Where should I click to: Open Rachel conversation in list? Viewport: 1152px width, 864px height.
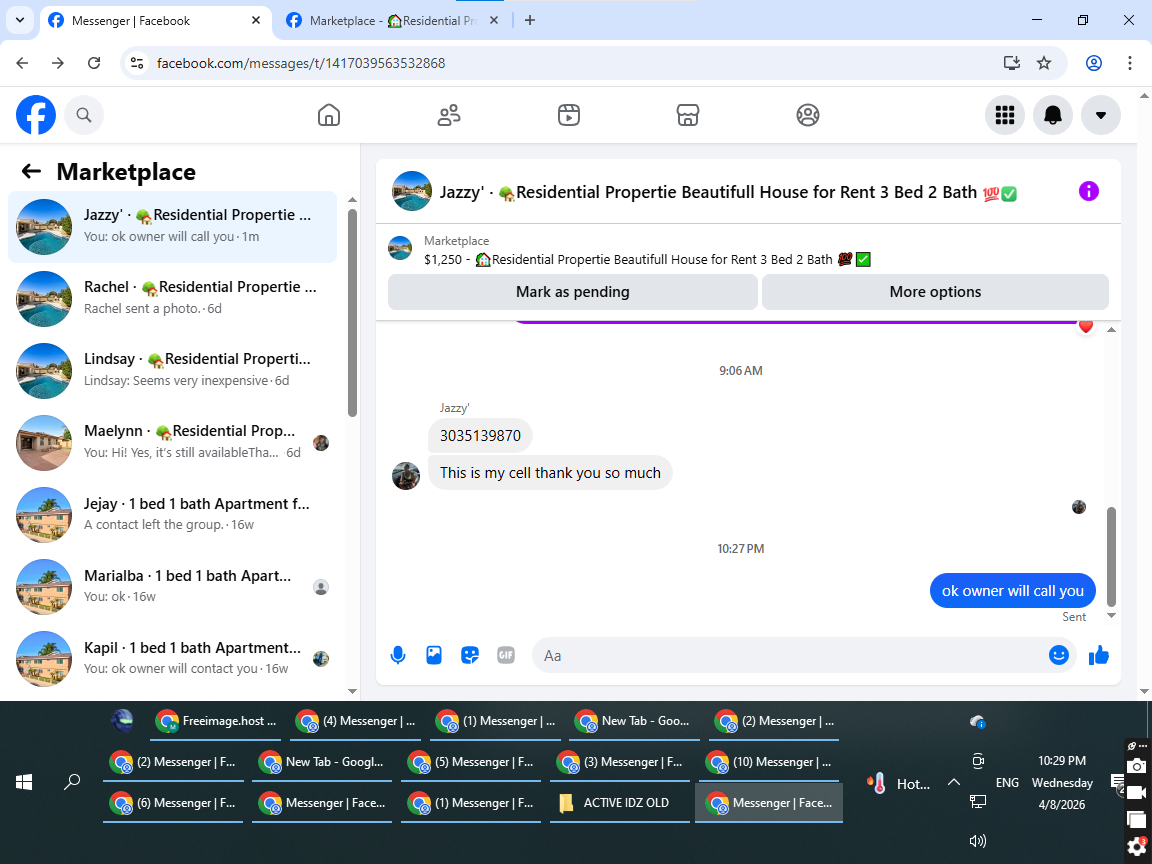point(172,298)
